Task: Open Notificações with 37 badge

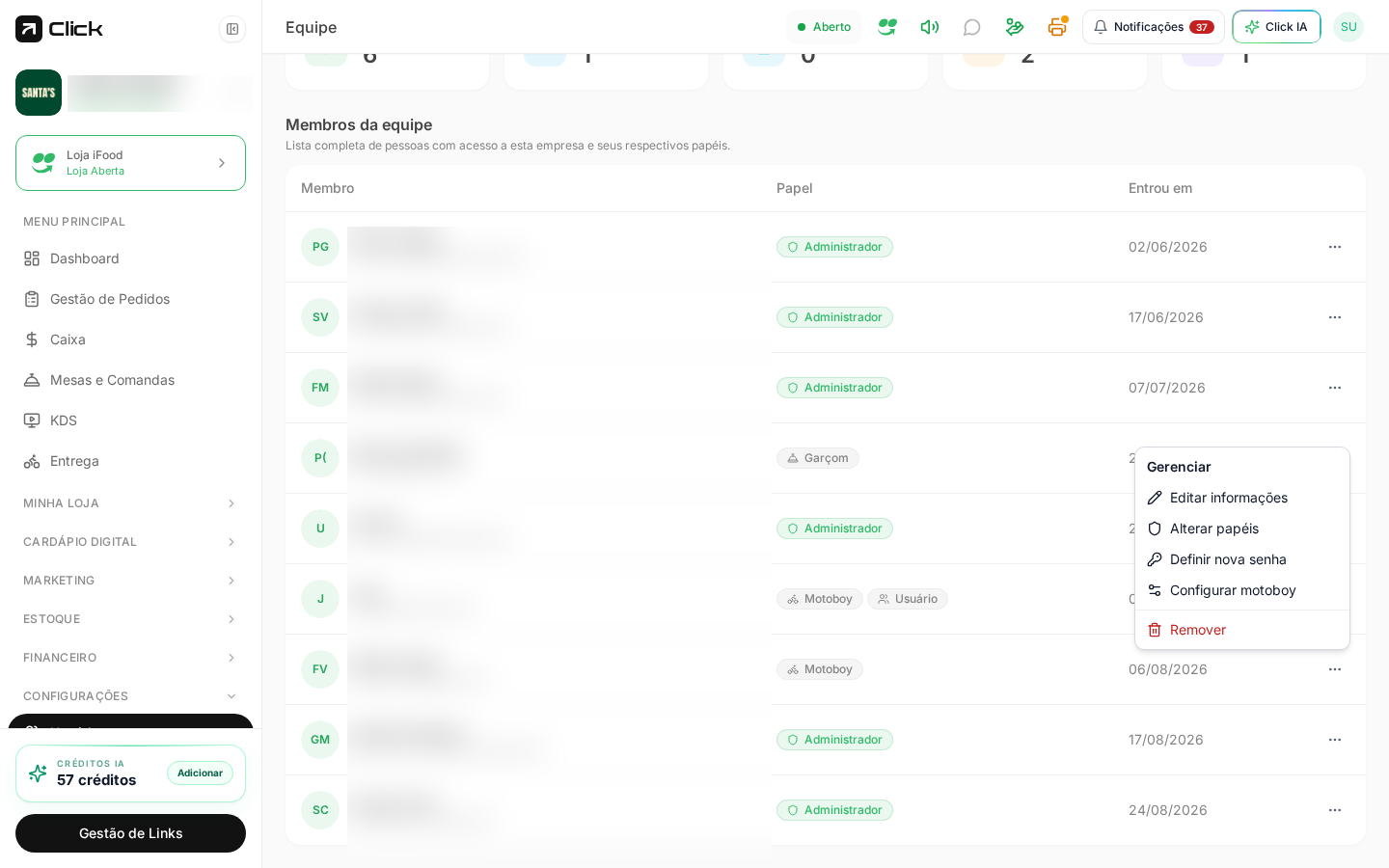Action: 1154,27
